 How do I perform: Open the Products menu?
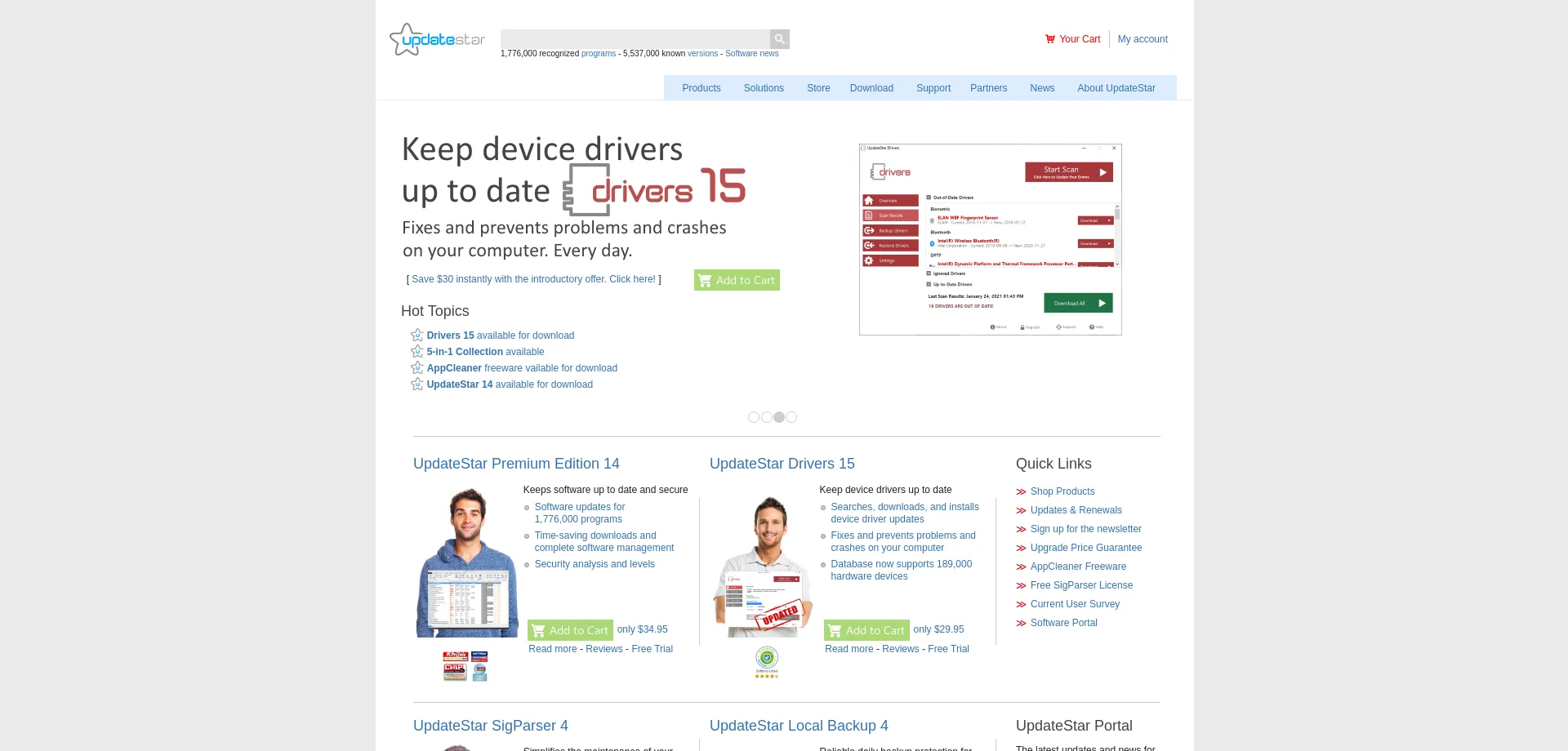(x=702, y=88)
